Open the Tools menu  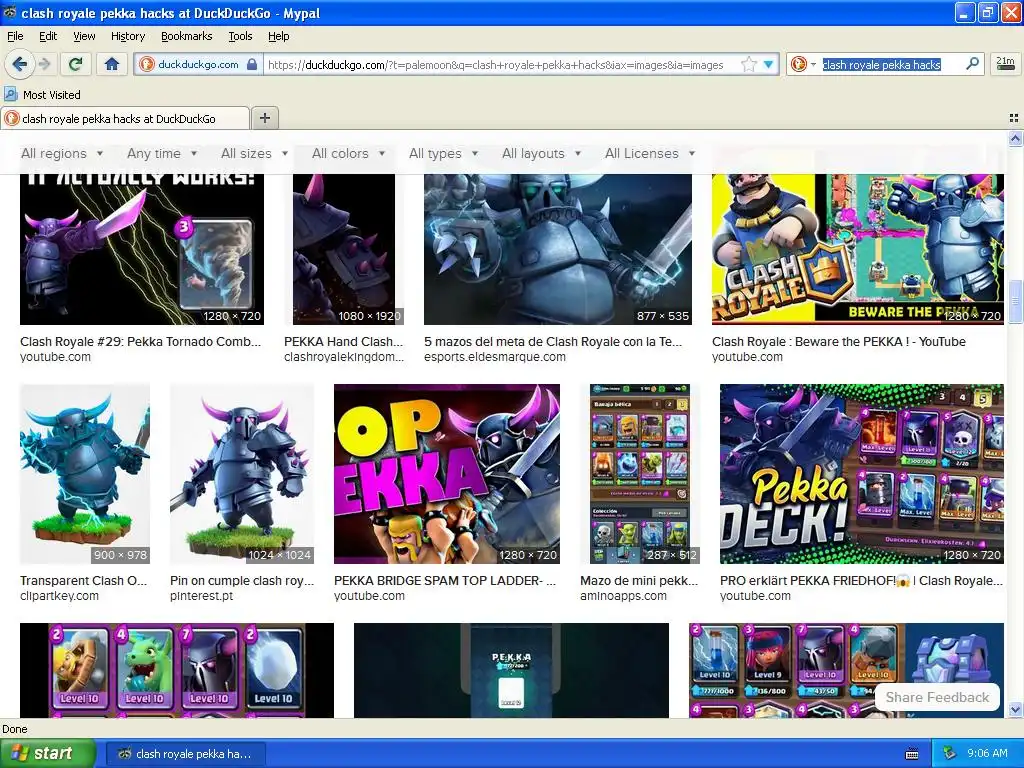[x=240, y=36]
